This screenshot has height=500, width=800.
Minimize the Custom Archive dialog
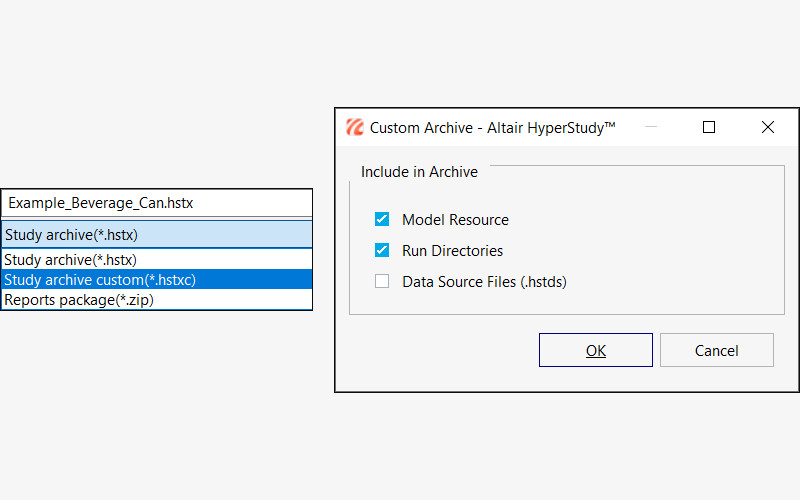tap(651, 127)
